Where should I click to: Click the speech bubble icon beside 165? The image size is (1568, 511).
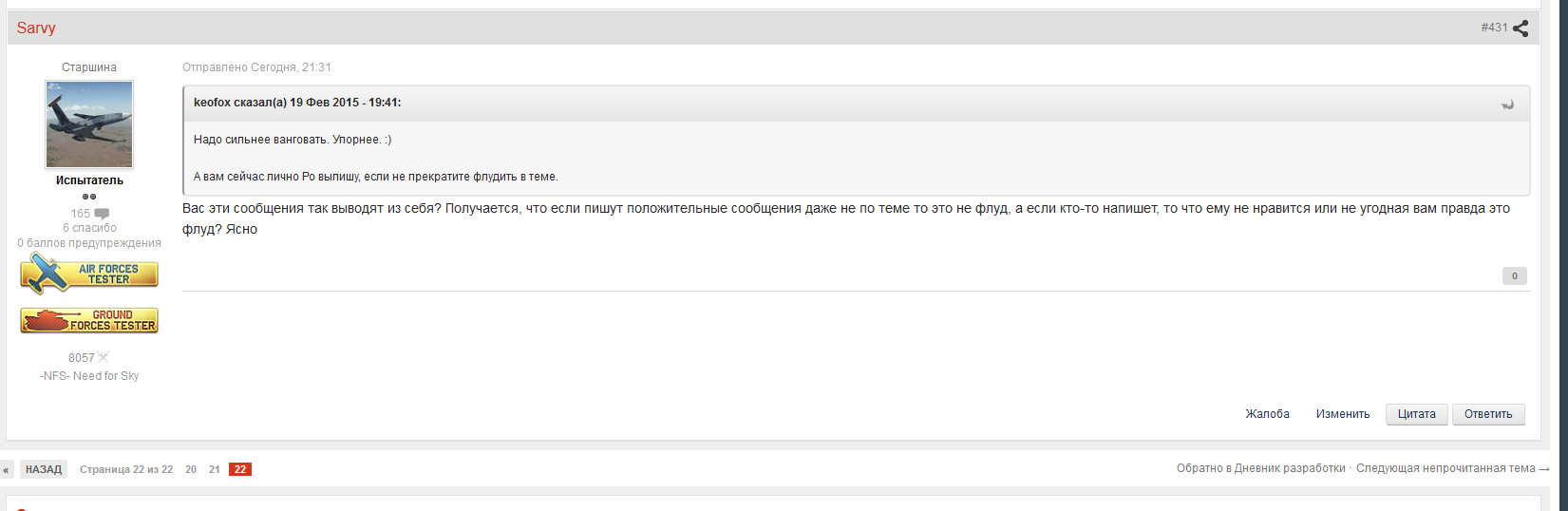click(102, 214)
